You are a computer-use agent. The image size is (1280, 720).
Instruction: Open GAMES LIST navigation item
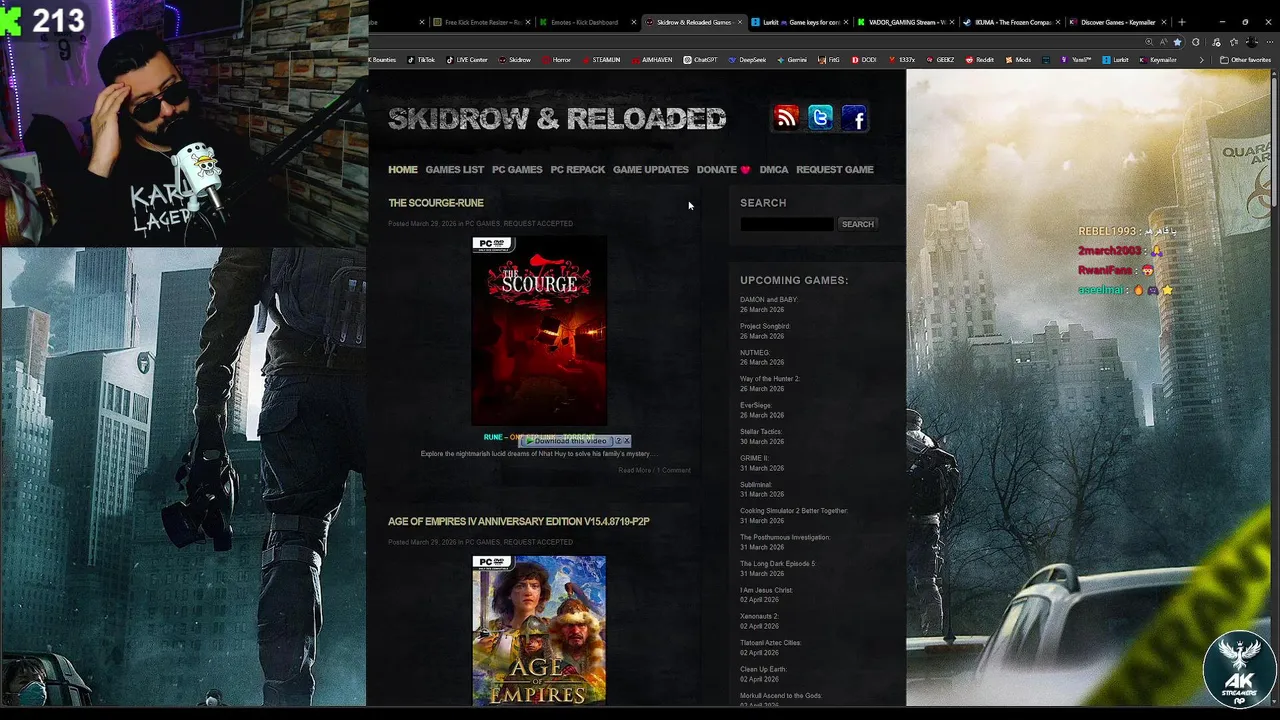(454, 169)
